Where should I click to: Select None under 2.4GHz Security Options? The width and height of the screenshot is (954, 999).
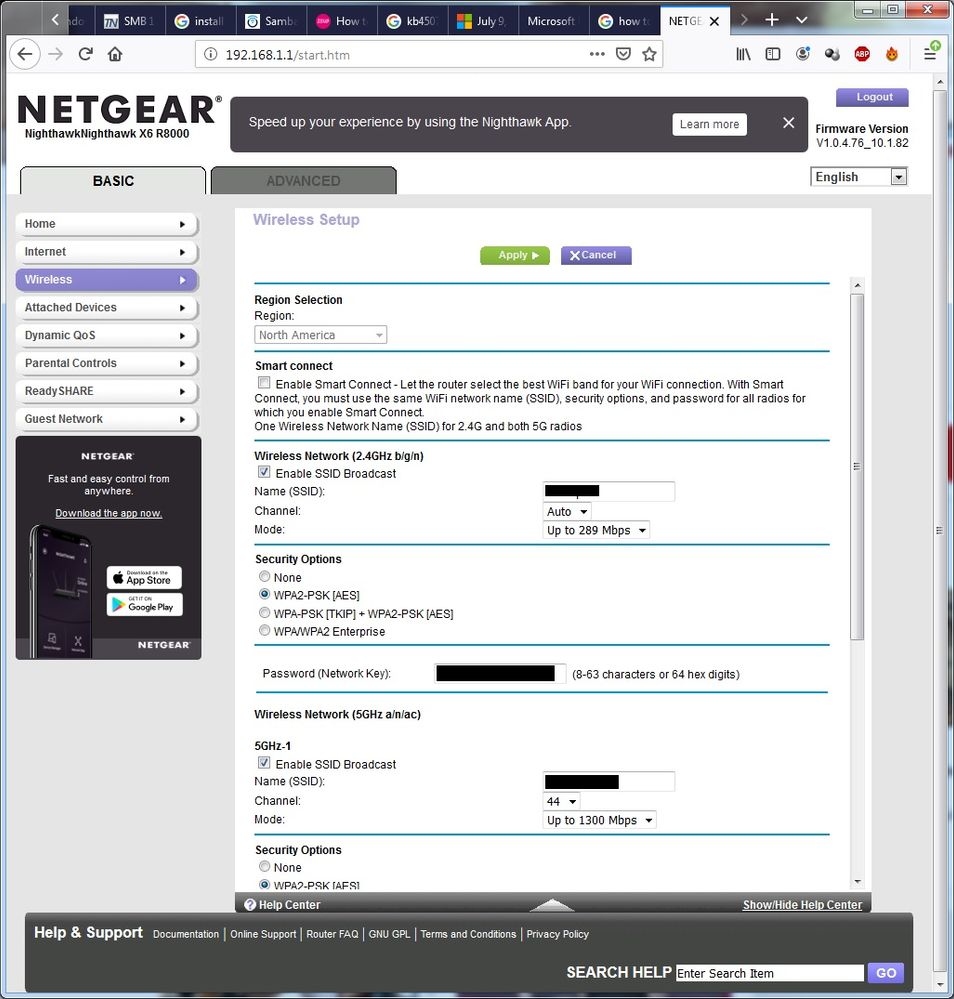click(264, 577)
